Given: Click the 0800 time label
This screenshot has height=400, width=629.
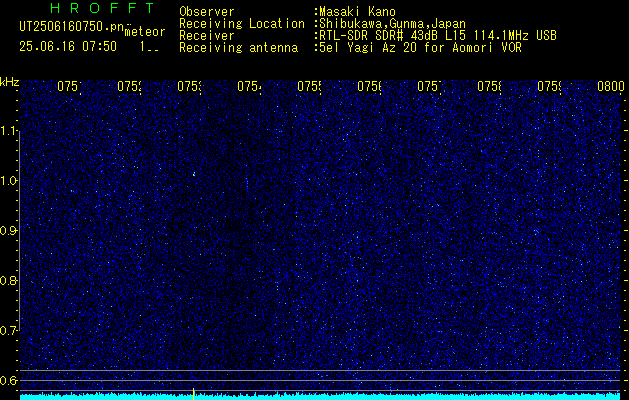Looking at the screenshot, I should pos(611,86).
